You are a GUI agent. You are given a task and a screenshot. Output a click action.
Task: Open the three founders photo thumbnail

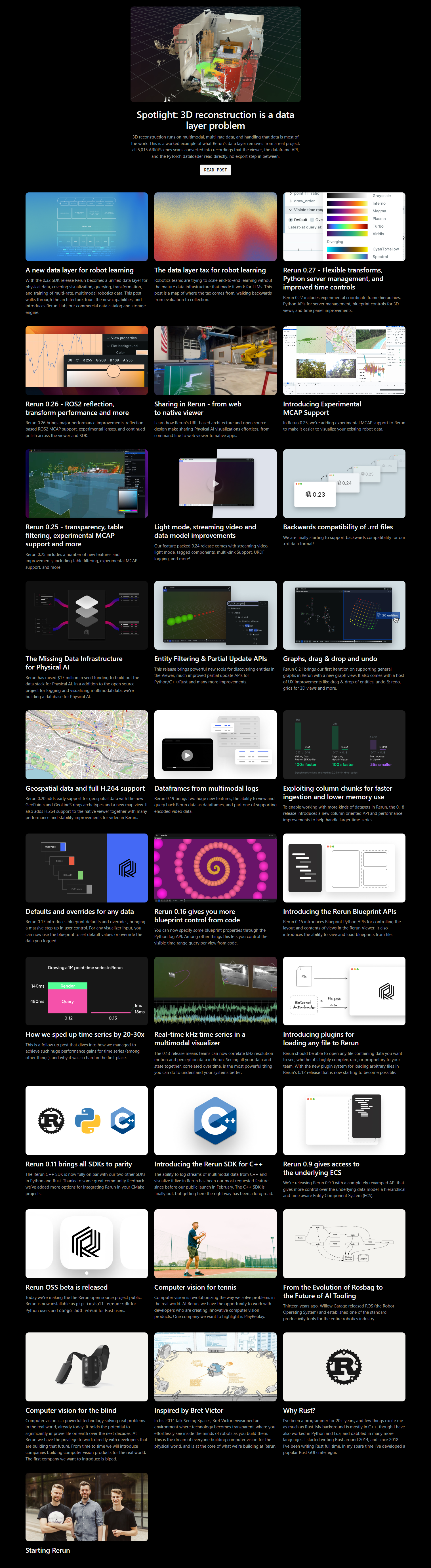[87, 1507]
